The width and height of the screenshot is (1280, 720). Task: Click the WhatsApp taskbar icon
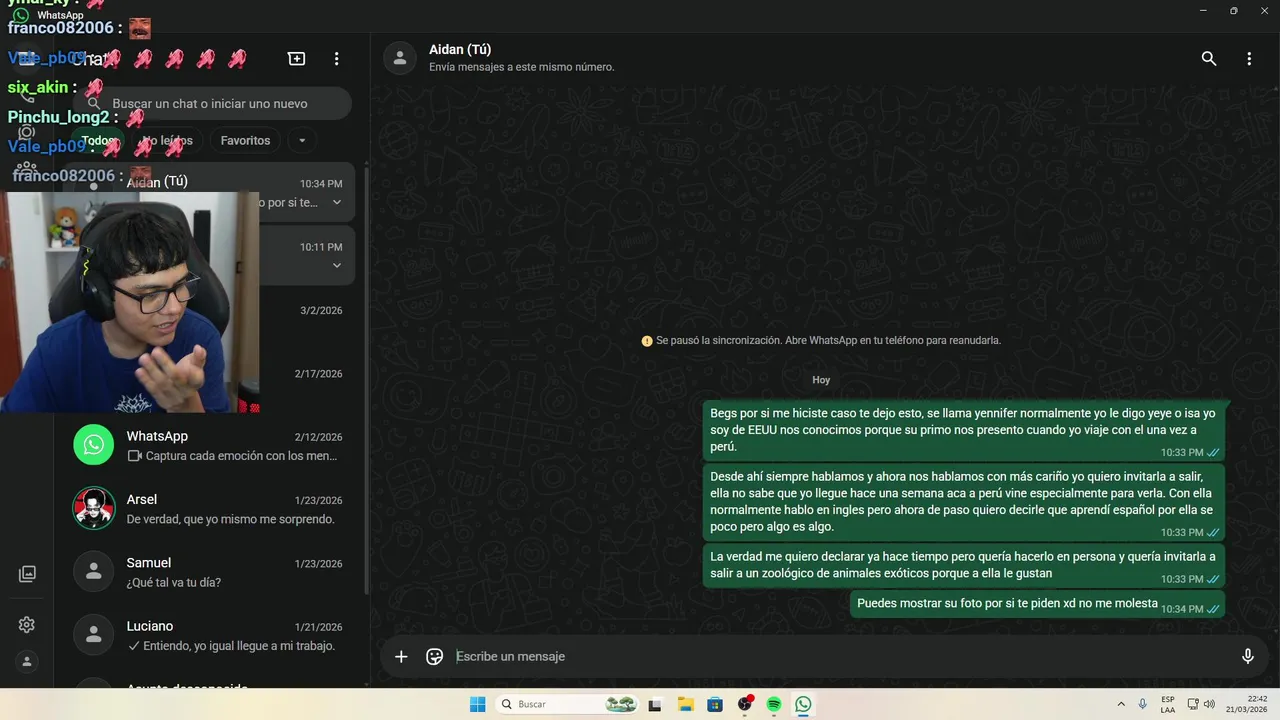coord(804,704)
